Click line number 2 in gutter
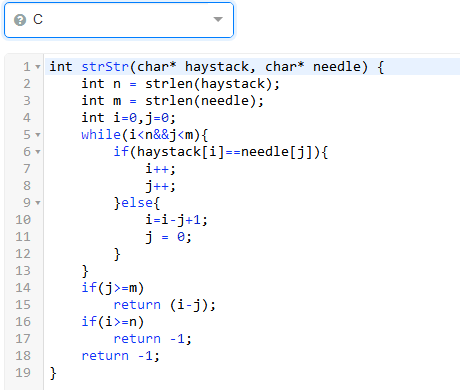Screen dimensions: 460x390 [27, 84]
